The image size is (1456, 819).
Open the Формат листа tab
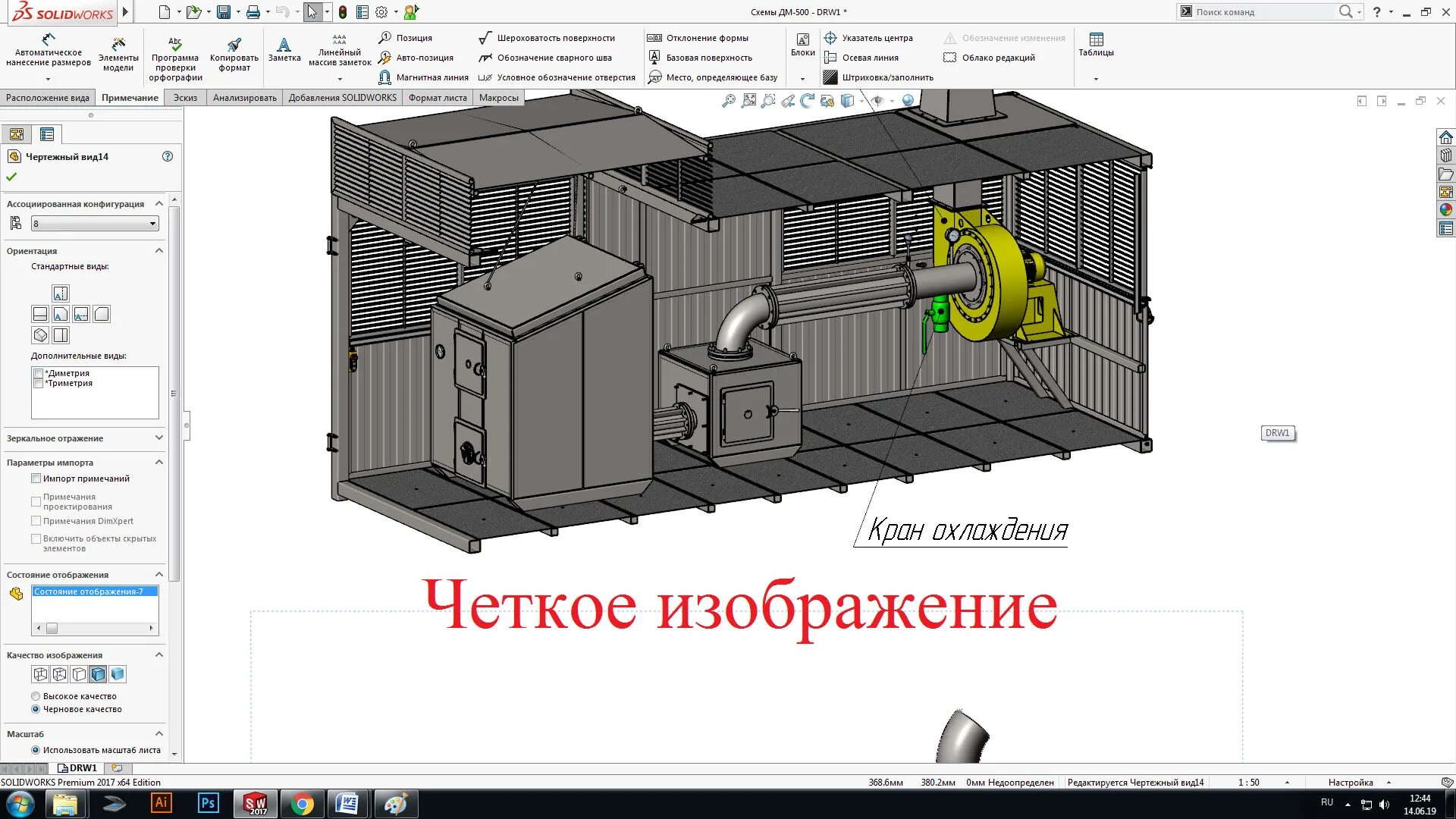tap(437, 97)
